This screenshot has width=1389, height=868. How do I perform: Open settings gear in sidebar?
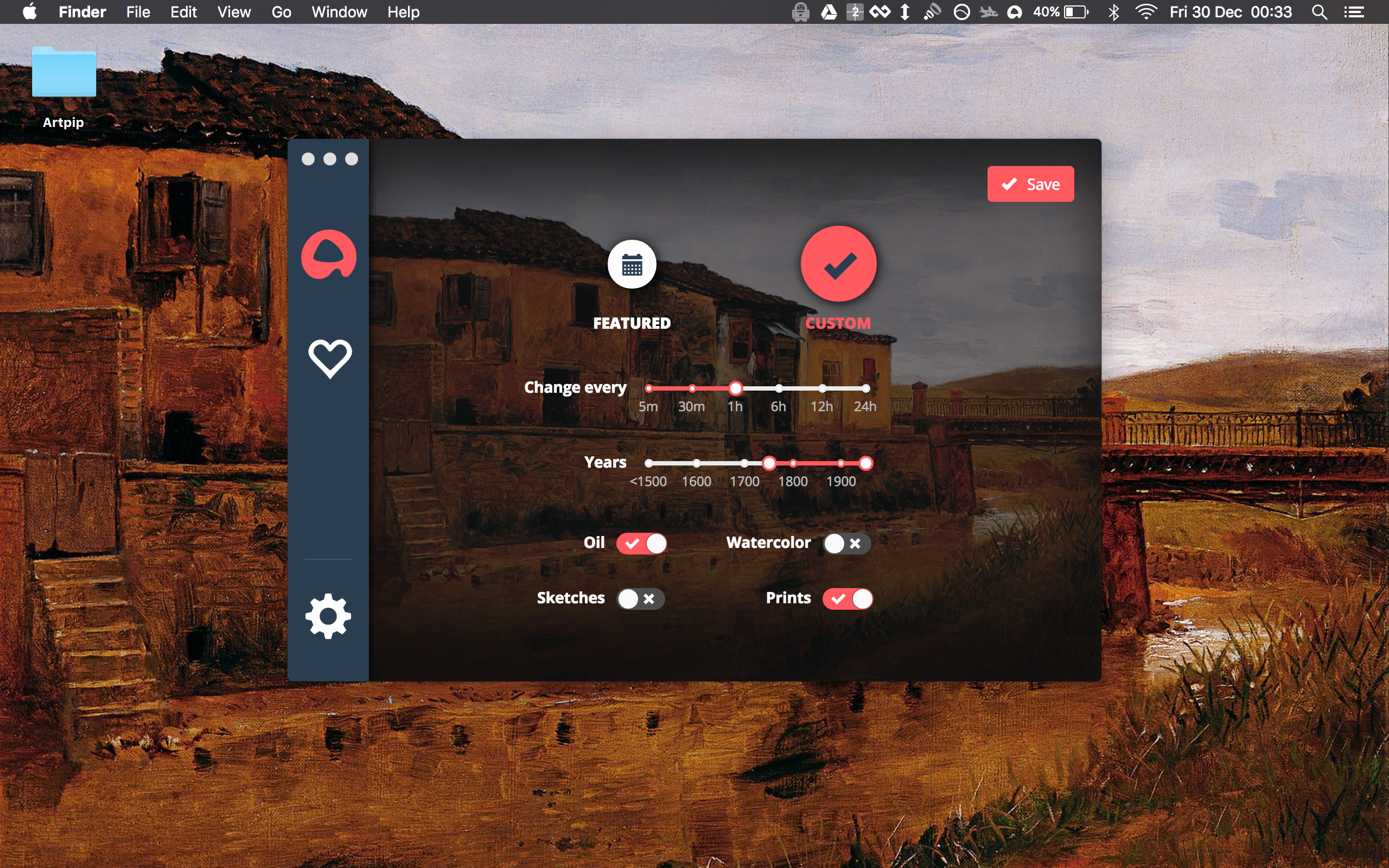[x=328, y=616]
